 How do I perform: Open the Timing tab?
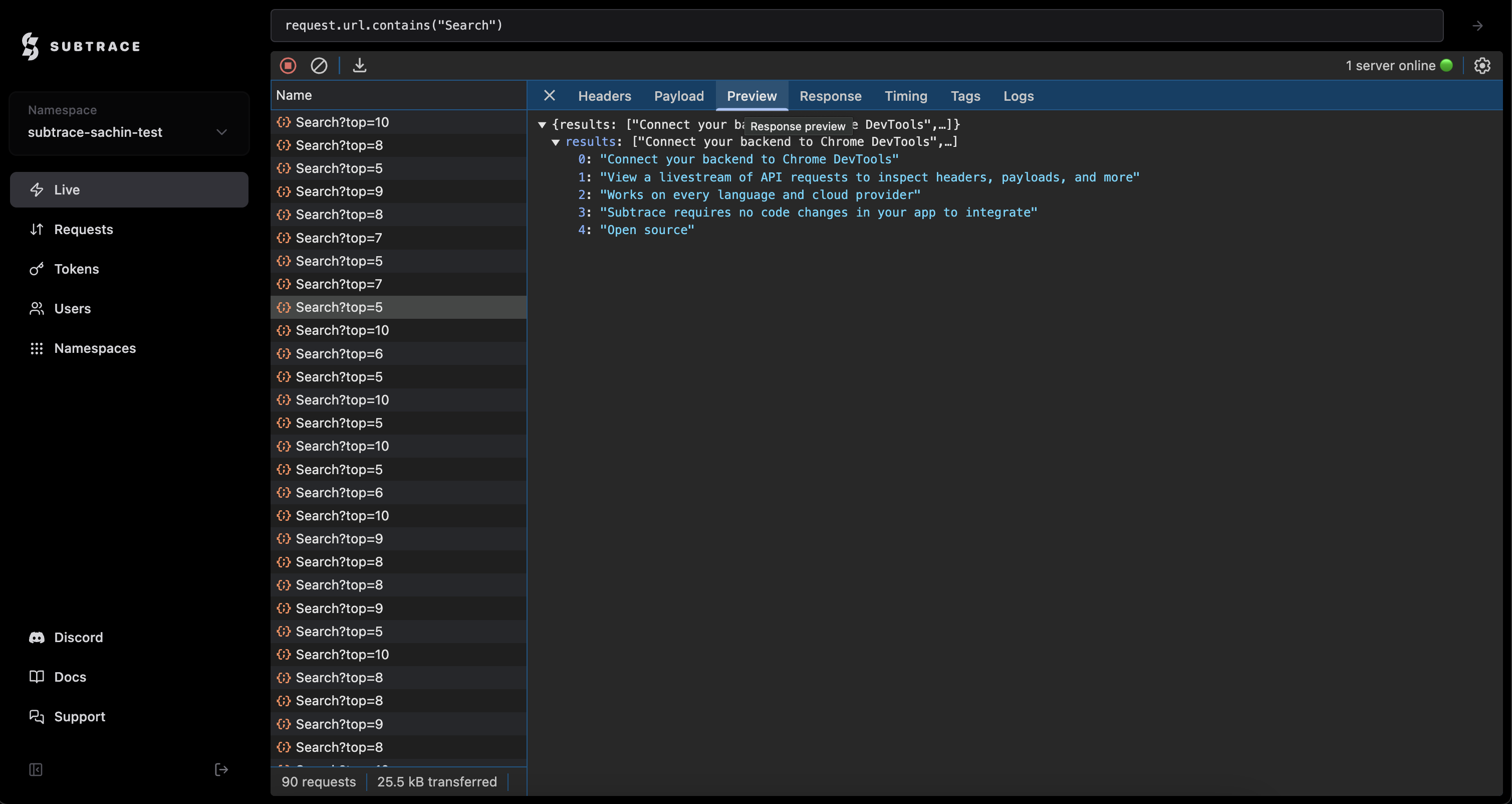tap(906, 96)
